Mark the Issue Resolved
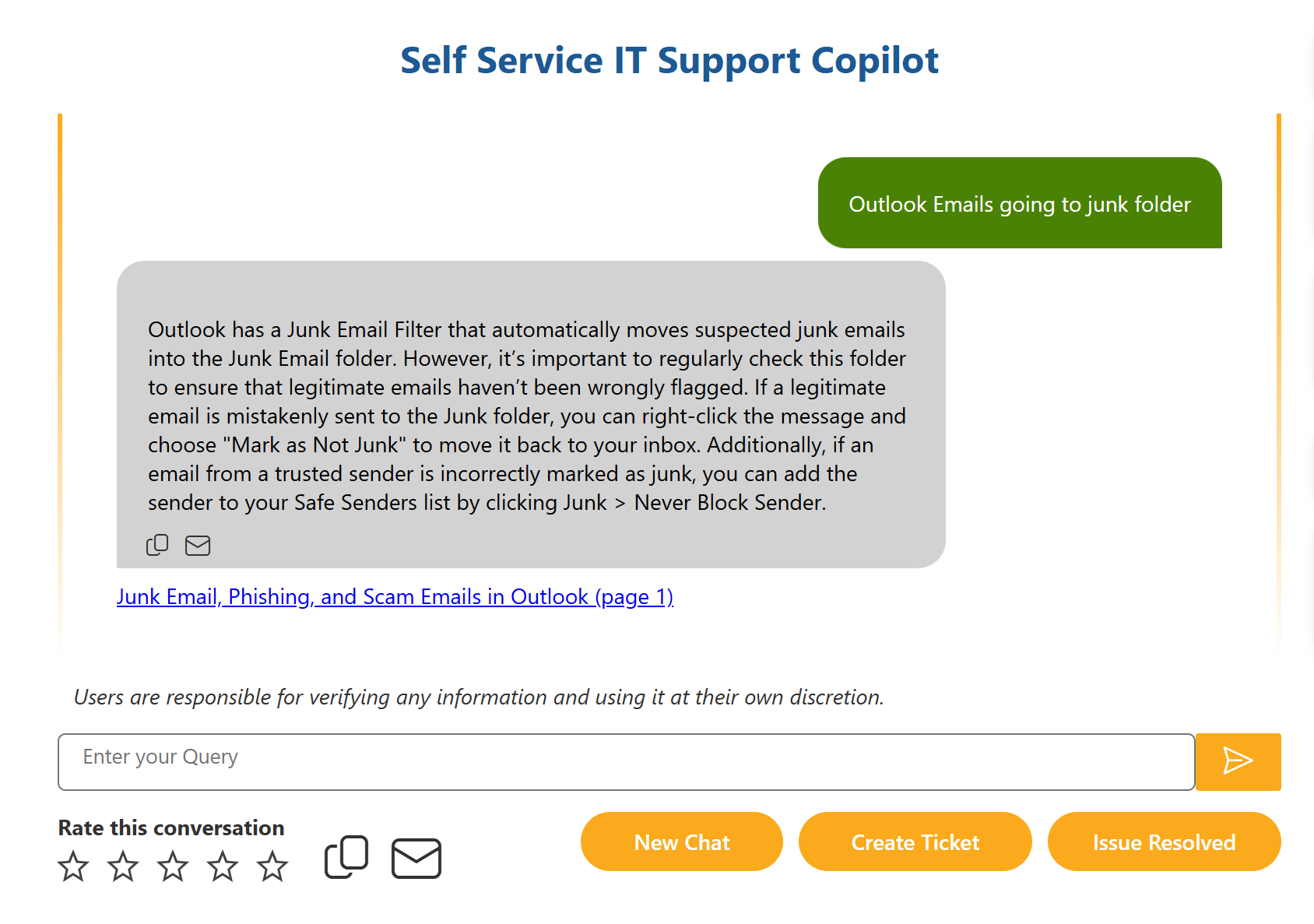Screen dimensions: 1314x924 1163,841
